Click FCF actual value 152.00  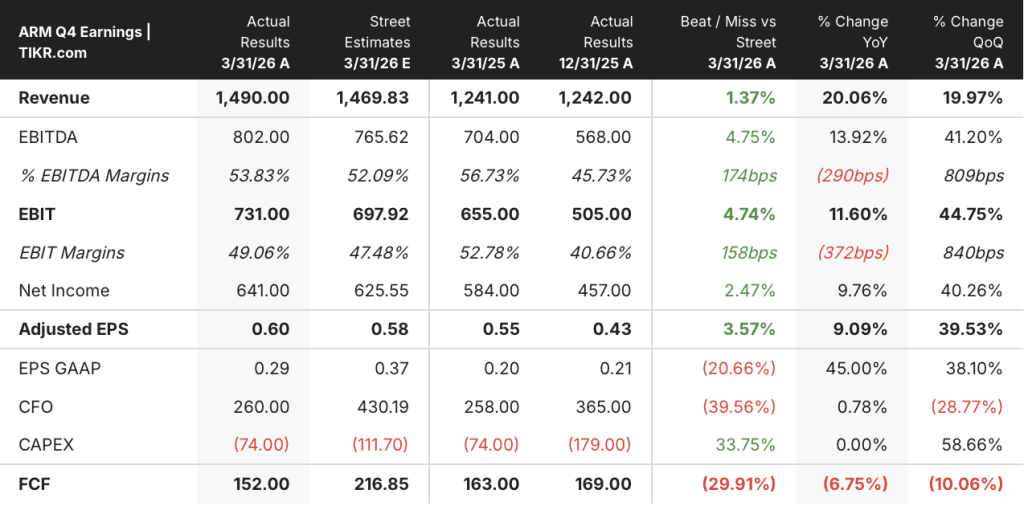coord(262,484)
